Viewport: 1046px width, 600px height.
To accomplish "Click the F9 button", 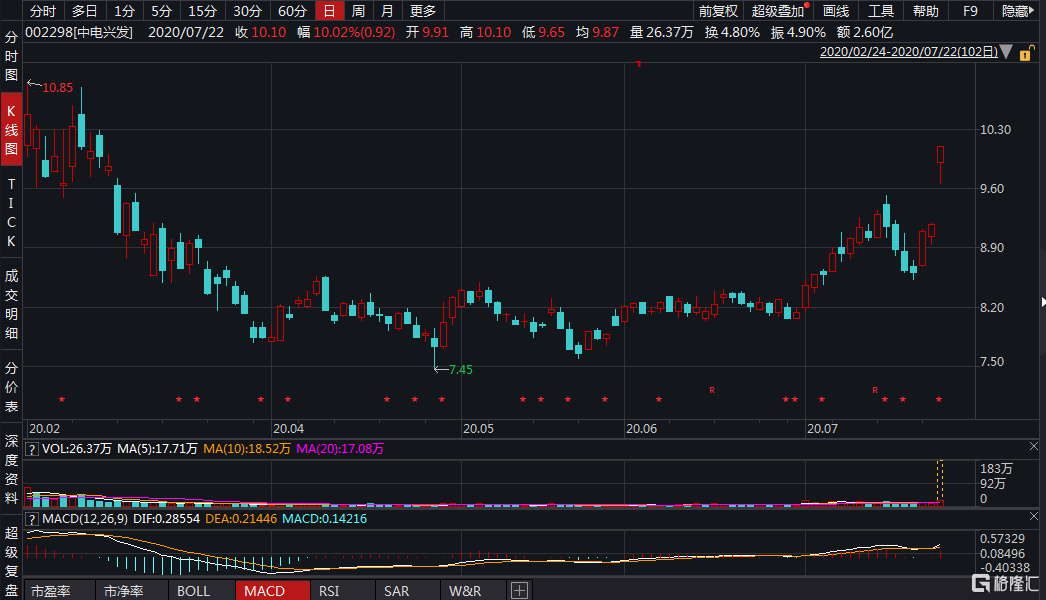I will (x=968, y=11).
